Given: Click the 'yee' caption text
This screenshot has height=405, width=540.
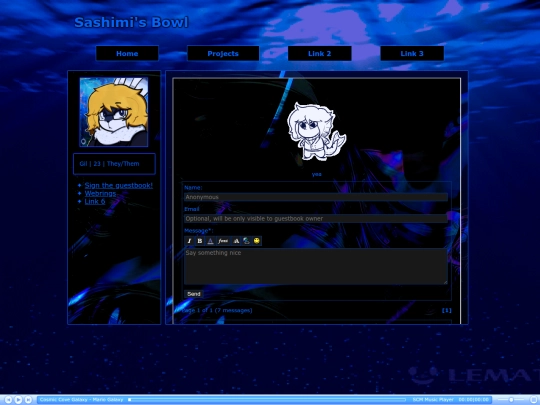Looking at the screenshot, I should tap(316, 174).
